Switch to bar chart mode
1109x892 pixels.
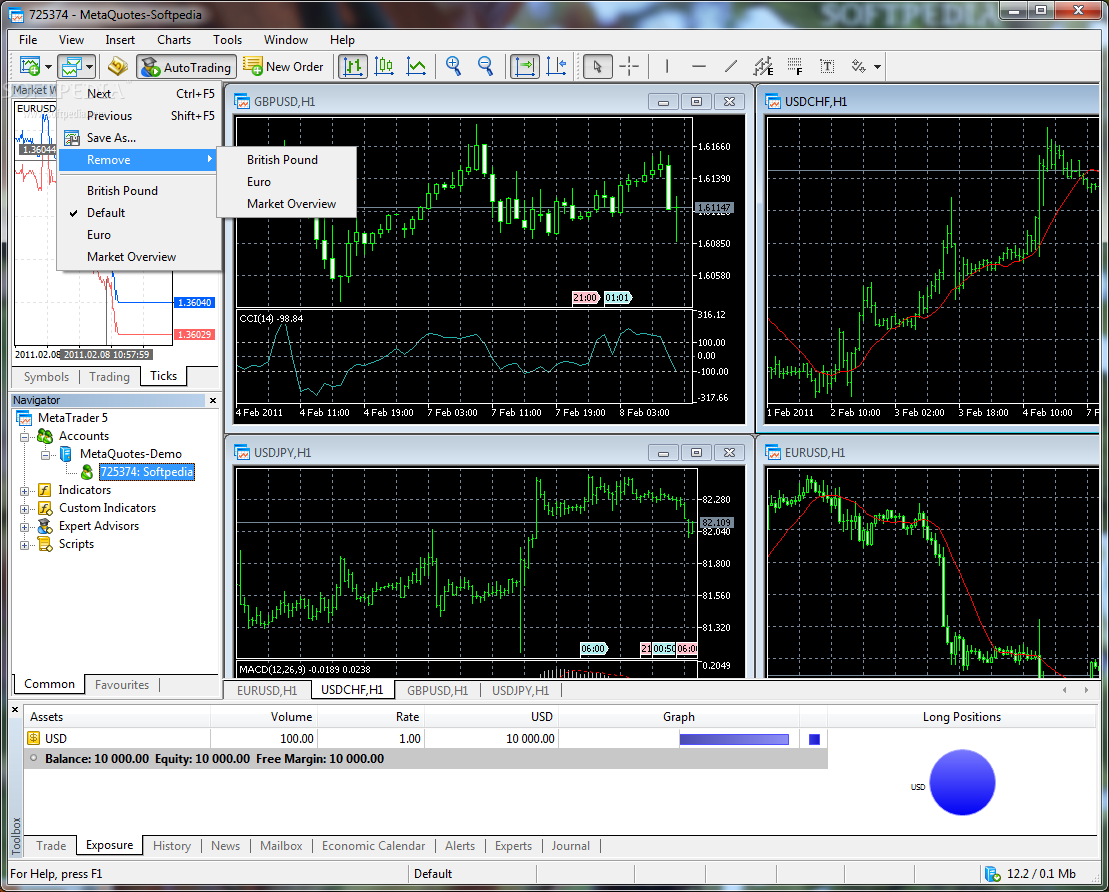[x=352, y=66]
